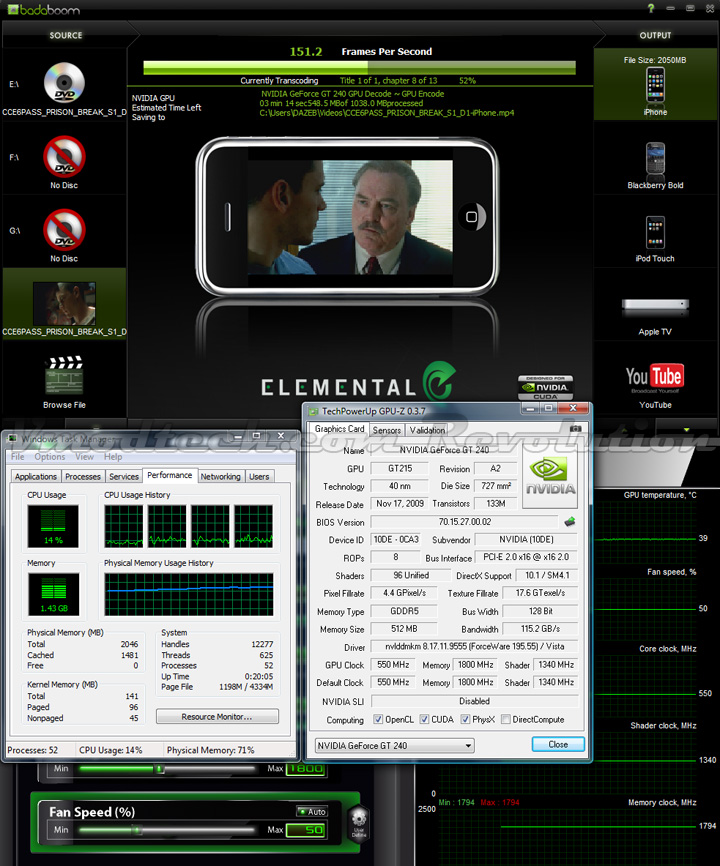Click Close button in GPU-Z
720x866 pixels.
[558, 744]
